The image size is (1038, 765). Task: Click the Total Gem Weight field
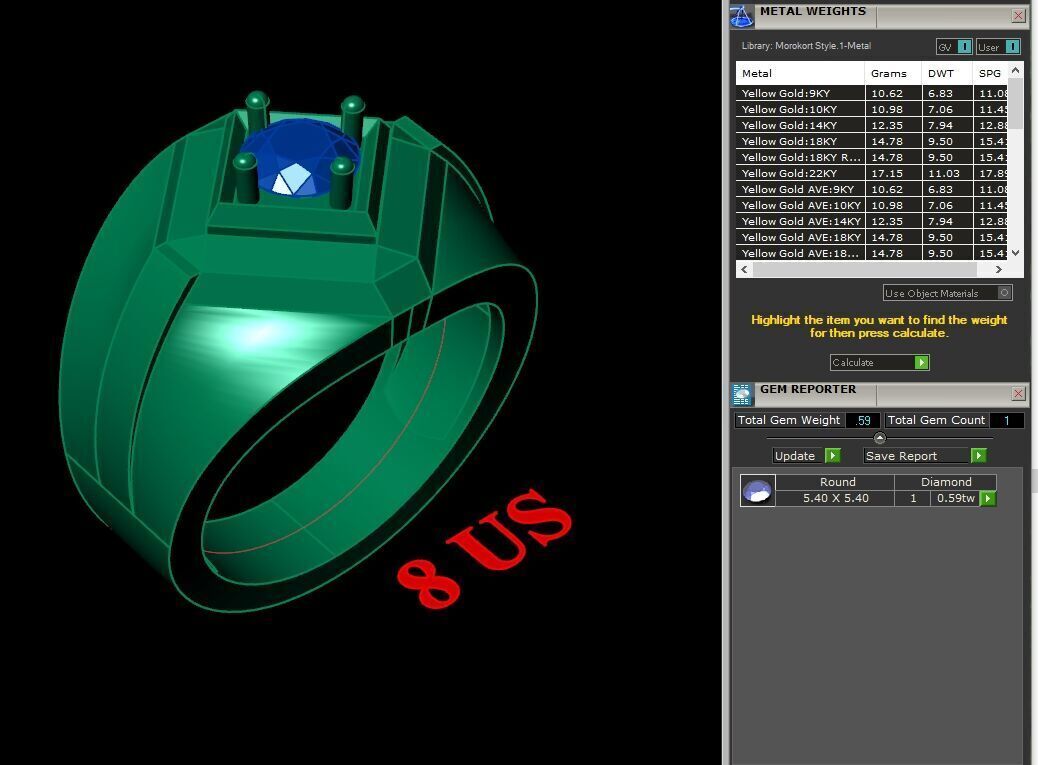863,420
